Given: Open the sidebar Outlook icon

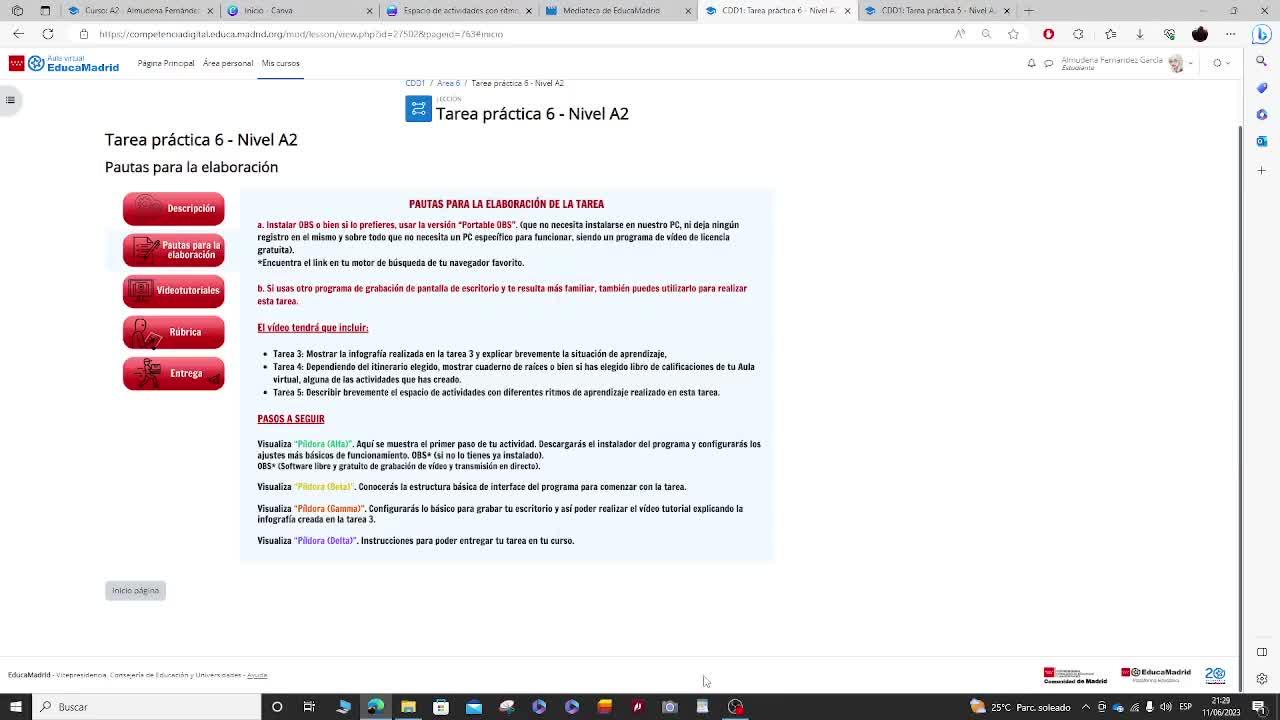Looking at the screenshot, I should pyautogui.click(x=1262, y=141).
